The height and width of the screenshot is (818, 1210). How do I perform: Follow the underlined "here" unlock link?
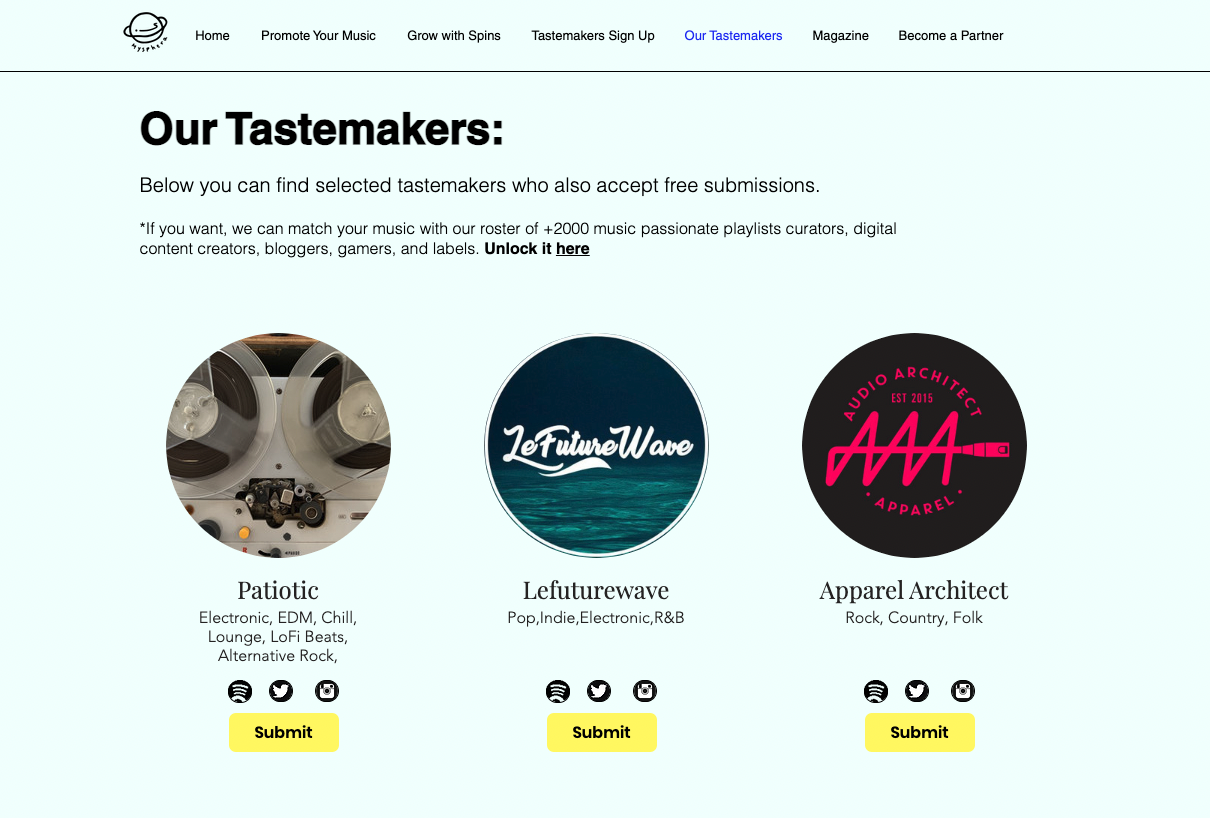(x=572, y=249)
